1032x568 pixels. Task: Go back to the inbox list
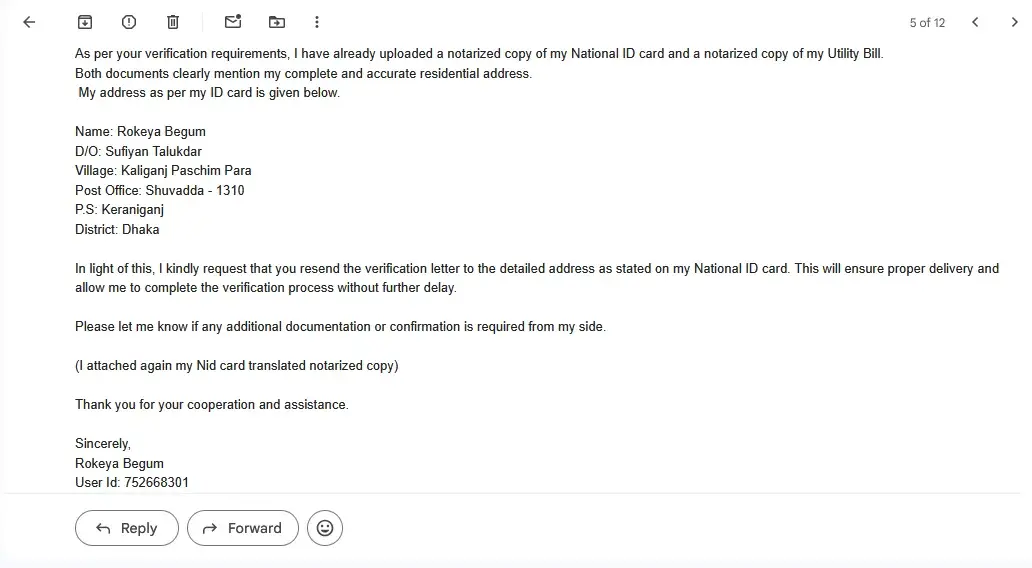click(29, 22)
